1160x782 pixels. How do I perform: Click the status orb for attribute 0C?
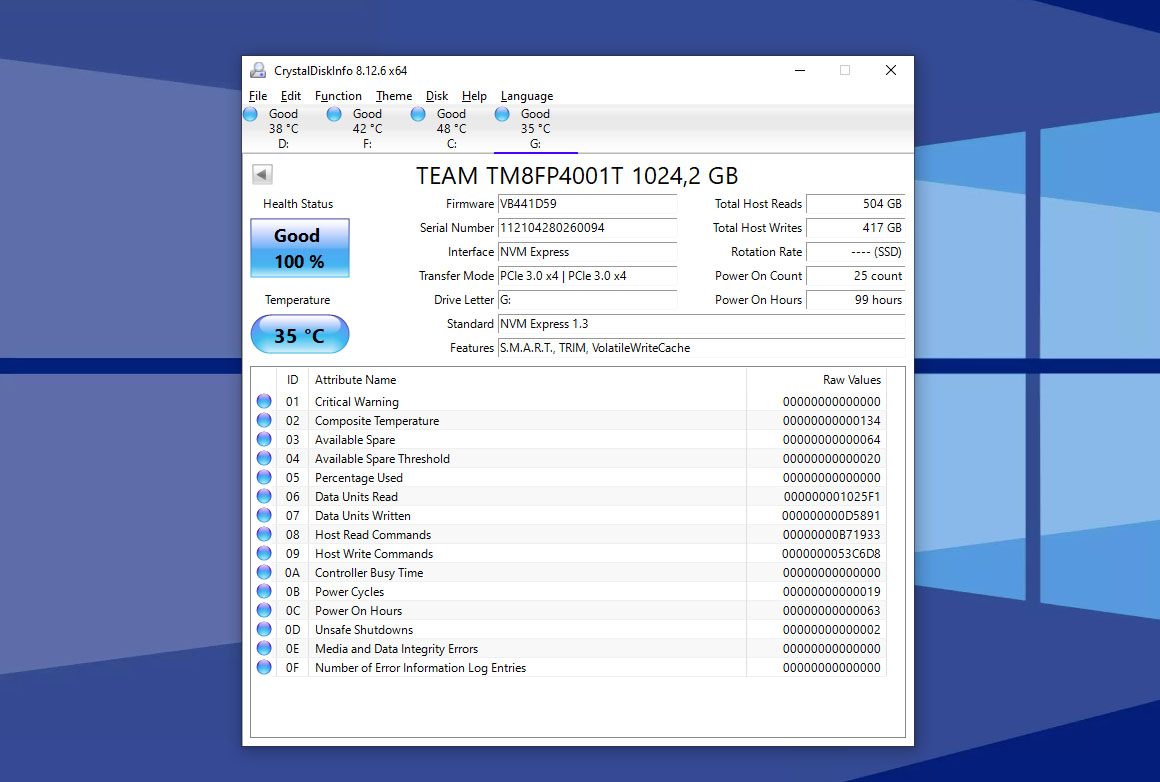(x=264, y=610)
